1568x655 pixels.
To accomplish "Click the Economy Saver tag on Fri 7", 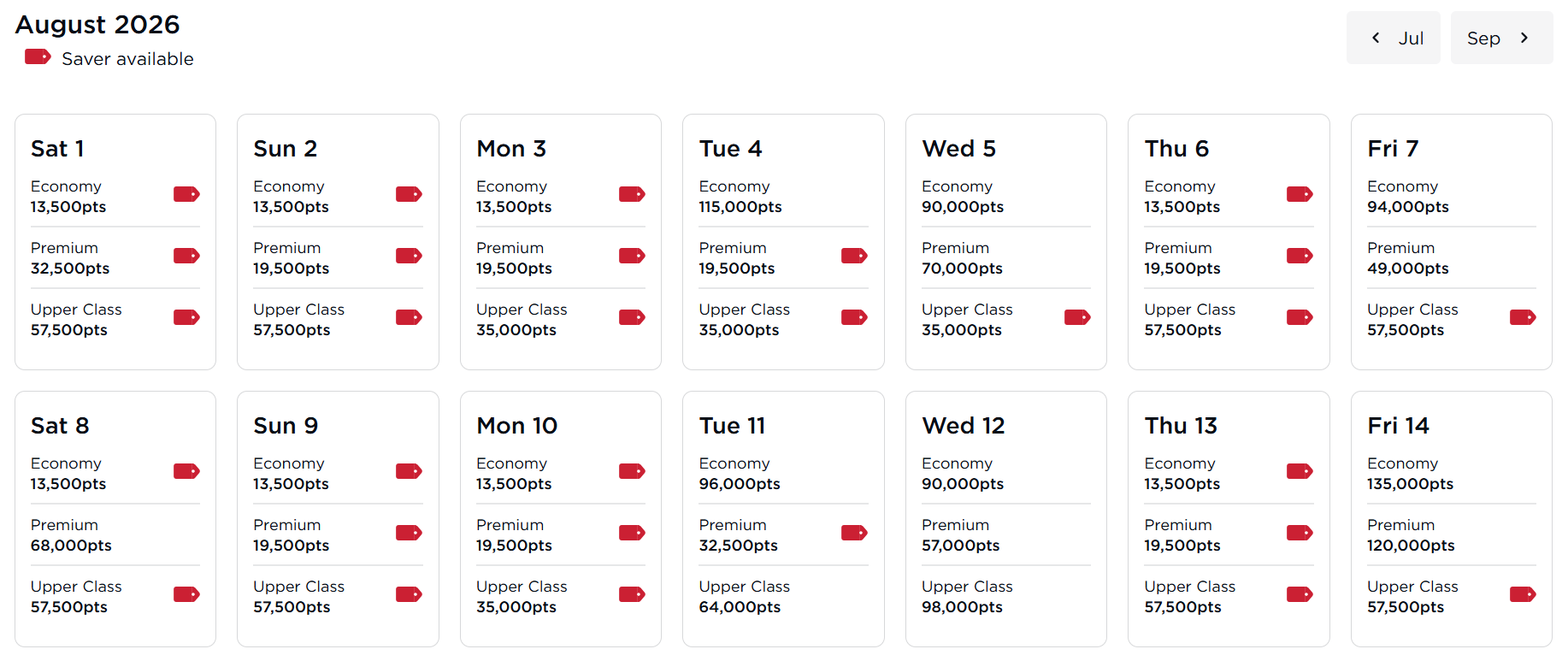I will click(x=1523, y=194).
